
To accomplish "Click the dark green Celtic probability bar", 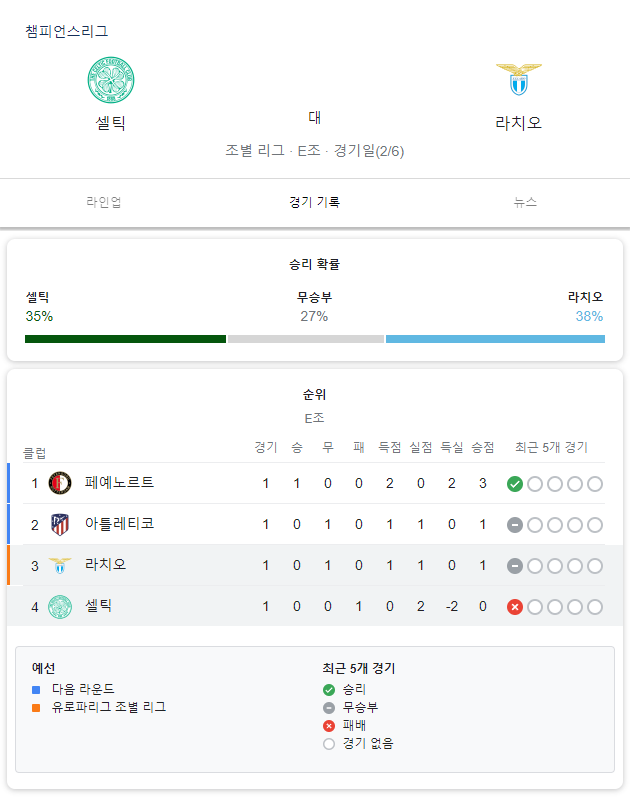I will pos(125,339).
